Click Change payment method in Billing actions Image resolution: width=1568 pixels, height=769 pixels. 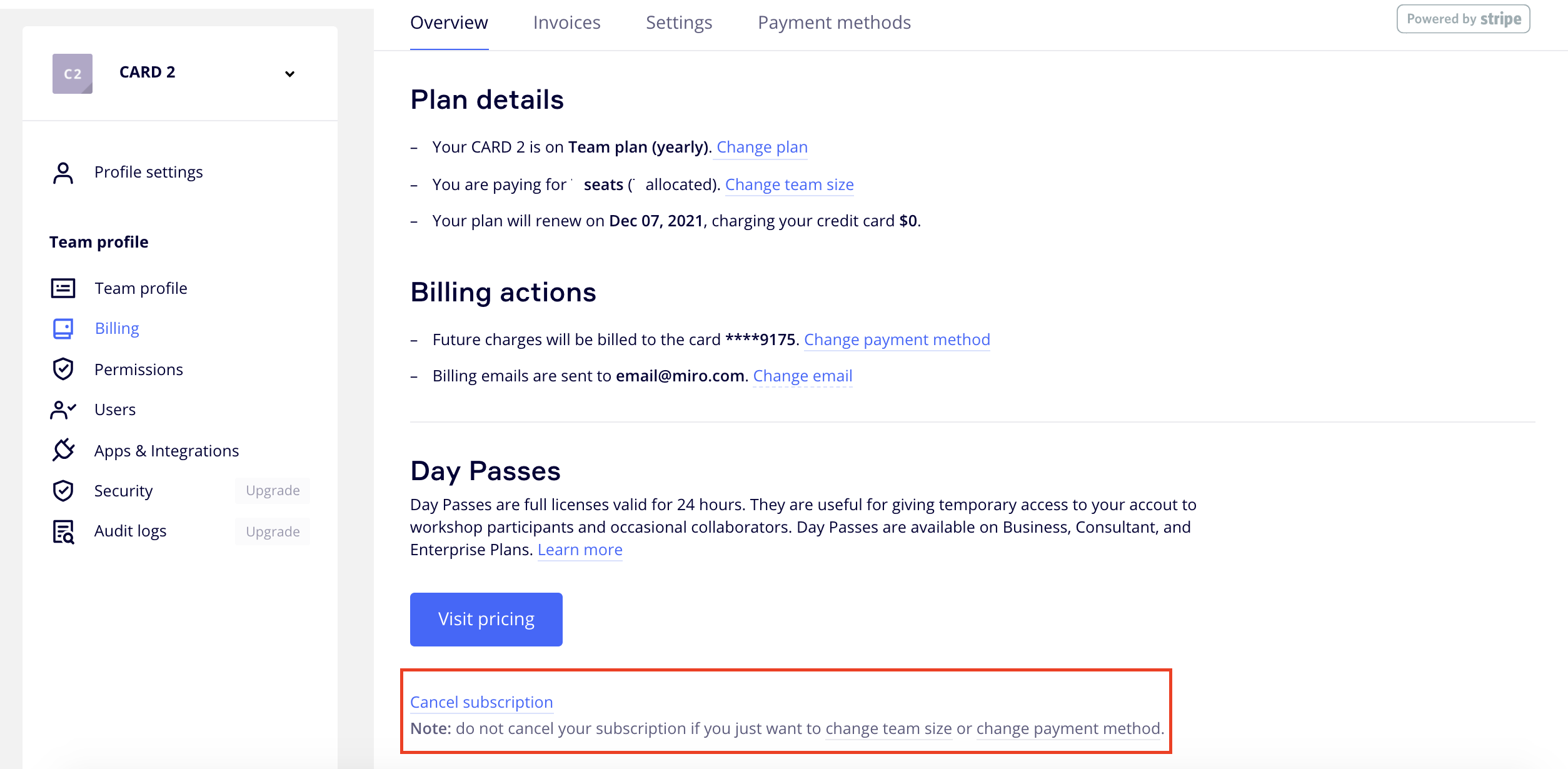[897, 339]
